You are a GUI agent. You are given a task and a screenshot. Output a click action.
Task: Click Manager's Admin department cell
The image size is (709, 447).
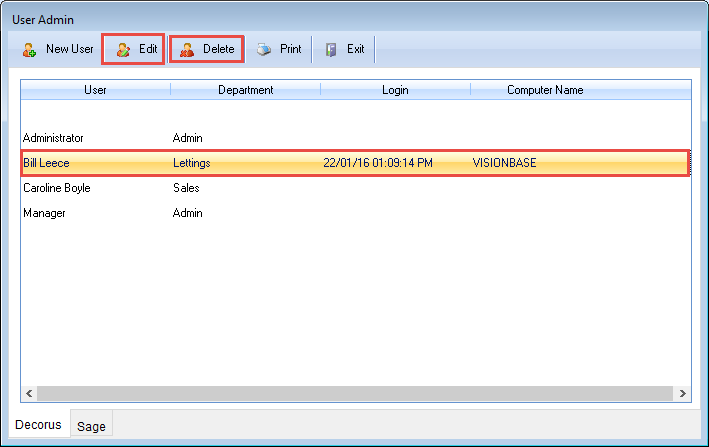click(187, 213)
